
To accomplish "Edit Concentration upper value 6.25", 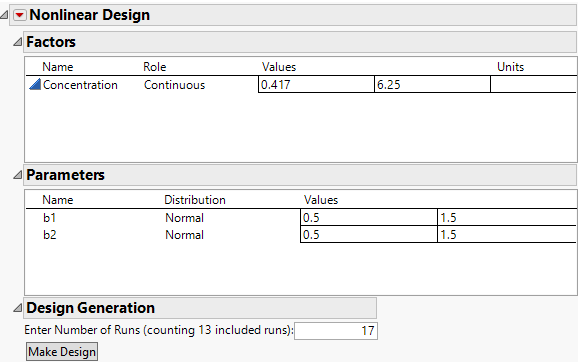I will (432, 85).
